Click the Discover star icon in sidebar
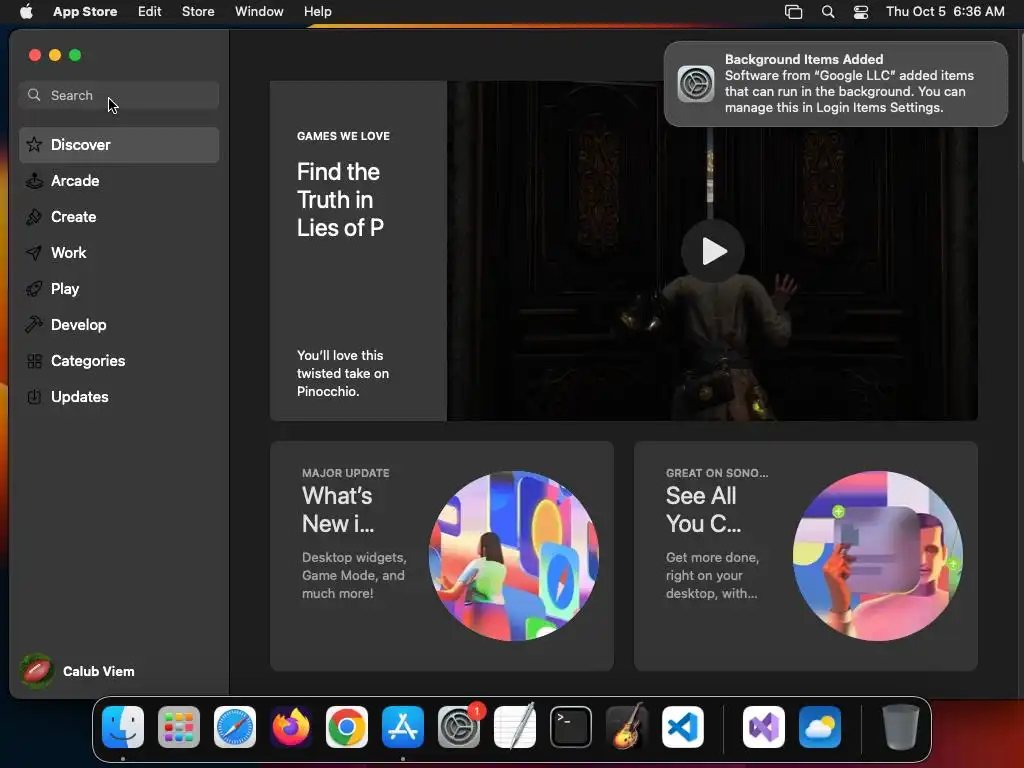1024x768 pixels. [35, 144]
